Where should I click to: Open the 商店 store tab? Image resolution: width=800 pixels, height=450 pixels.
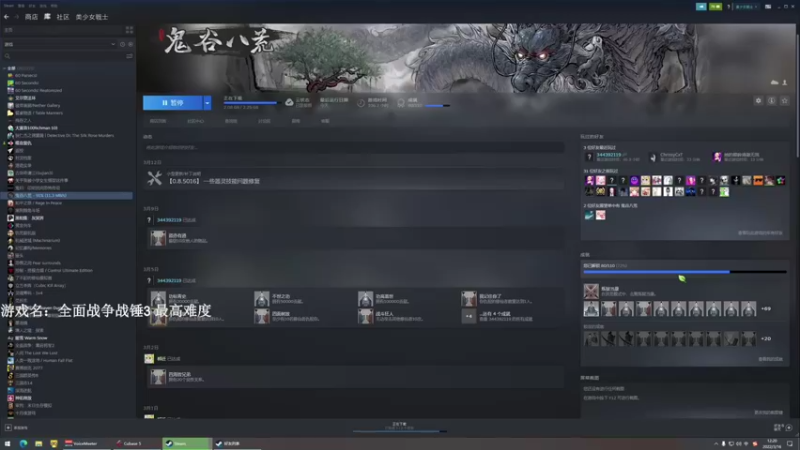coord(31,17)
